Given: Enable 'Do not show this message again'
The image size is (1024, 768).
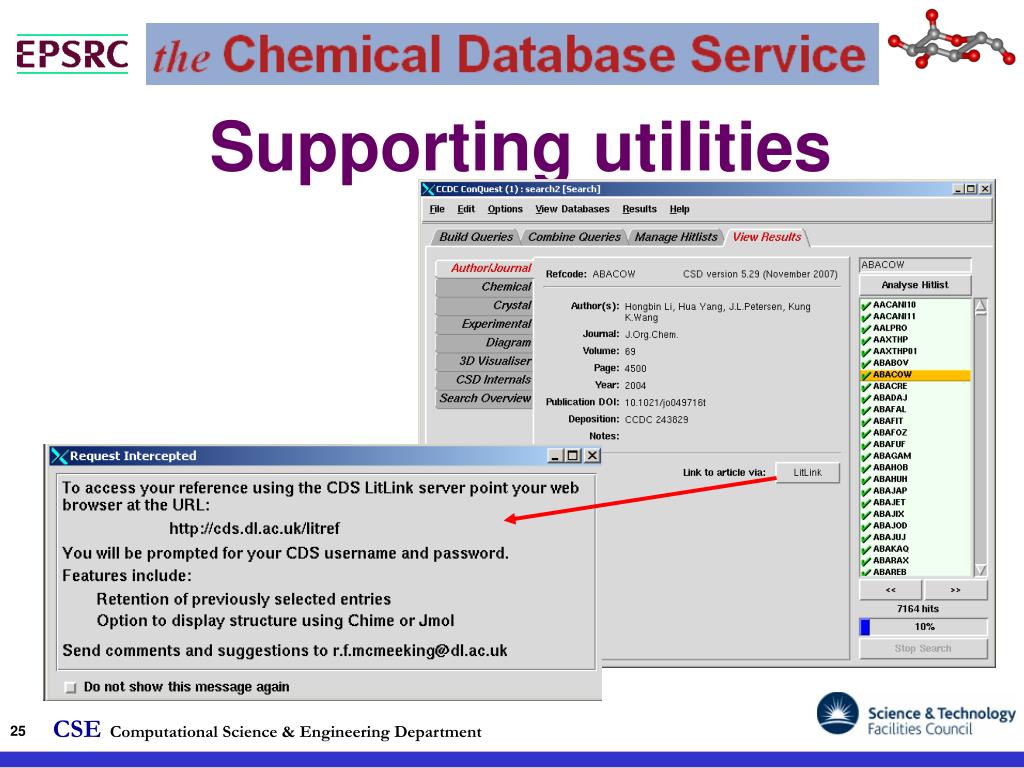Looking at the screenshot, I should [71, 687].
